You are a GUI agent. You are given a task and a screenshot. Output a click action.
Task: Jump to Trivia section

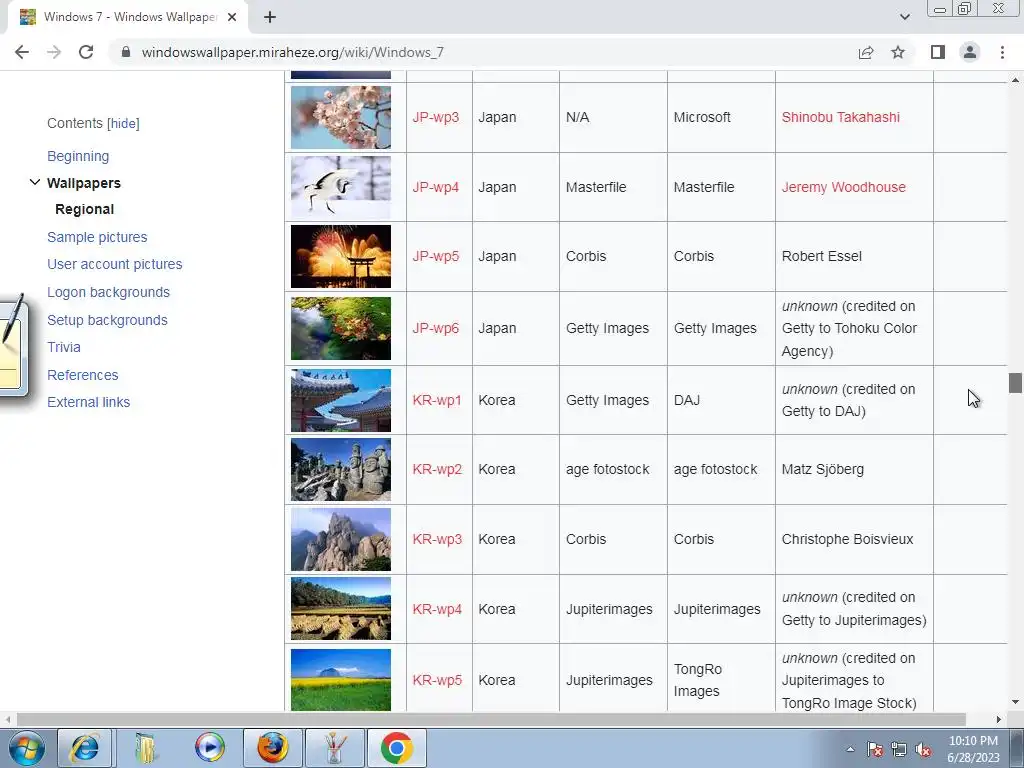point(64,347)
